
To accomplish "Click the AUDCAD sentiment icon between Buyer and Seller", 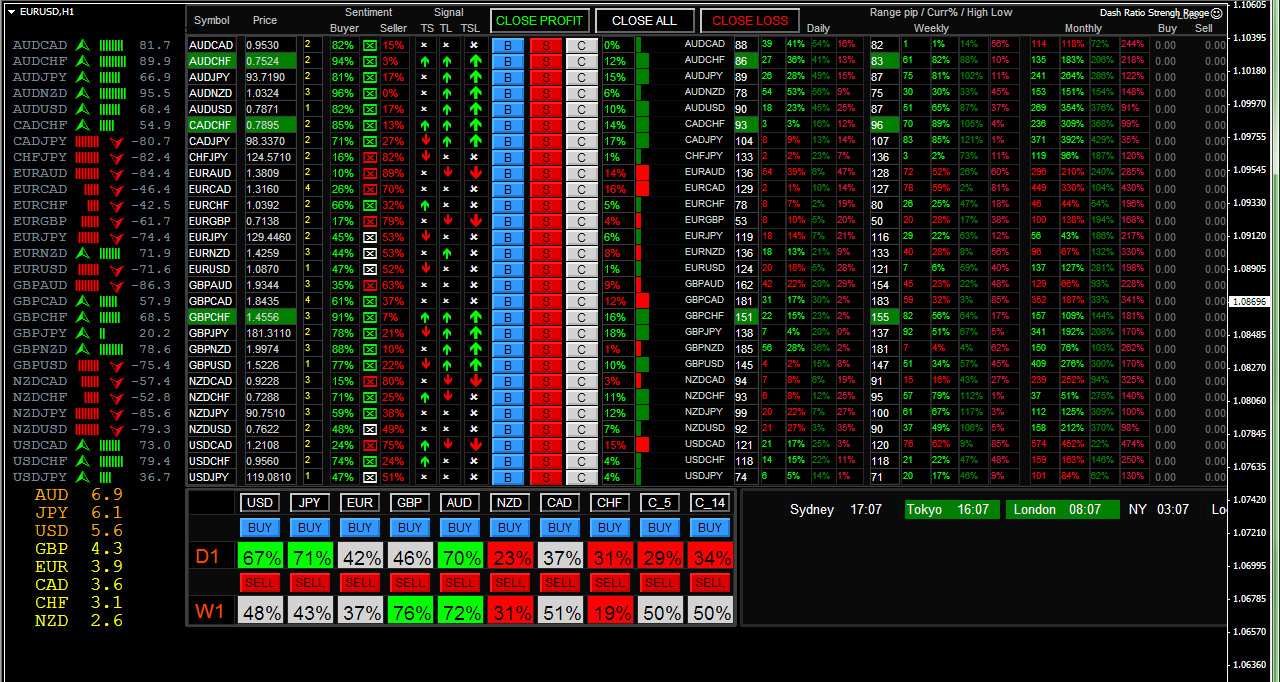I will [370, 46].
